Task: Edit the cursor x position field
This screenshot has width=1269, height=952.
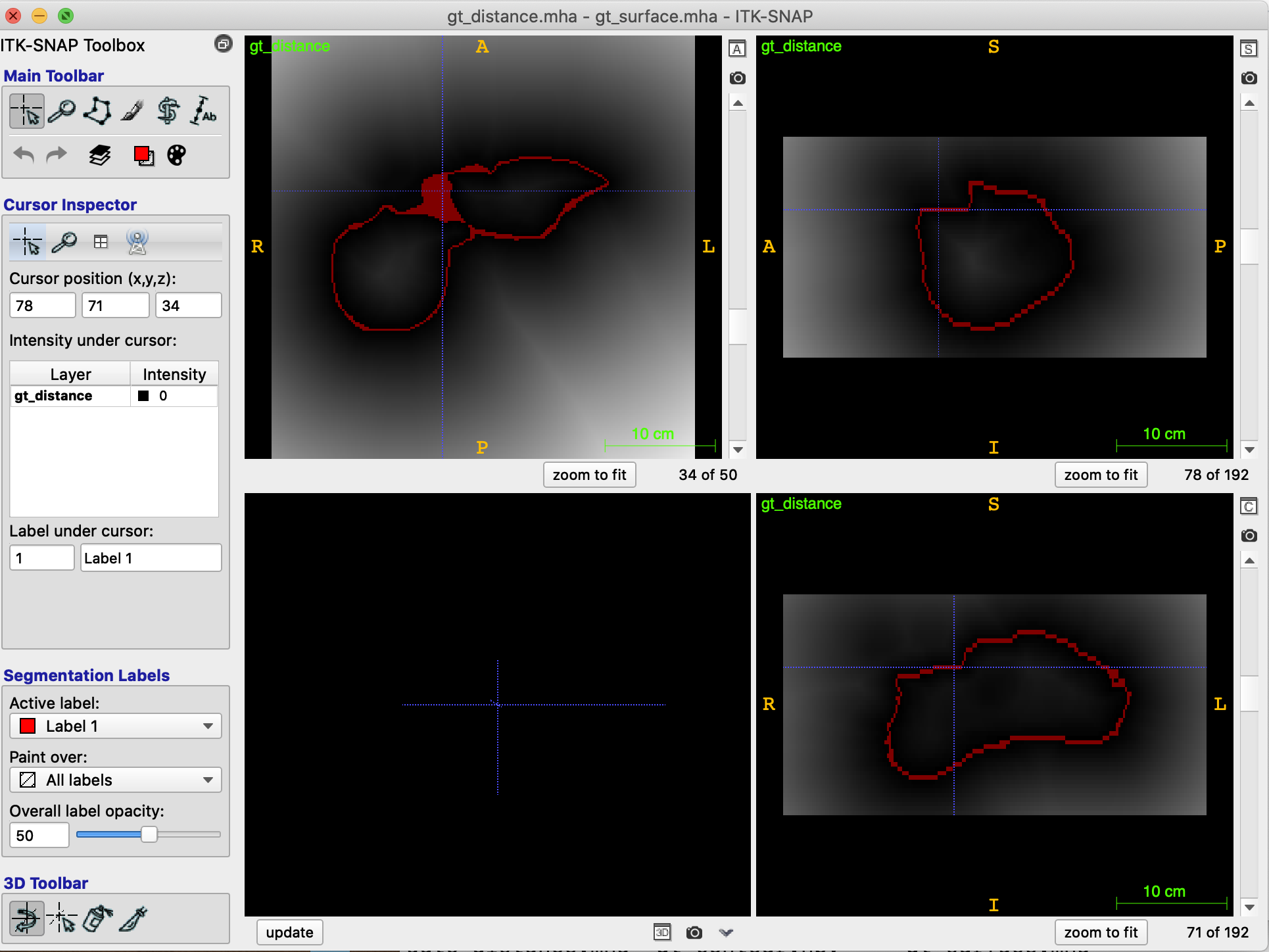Action: point(42,305)
